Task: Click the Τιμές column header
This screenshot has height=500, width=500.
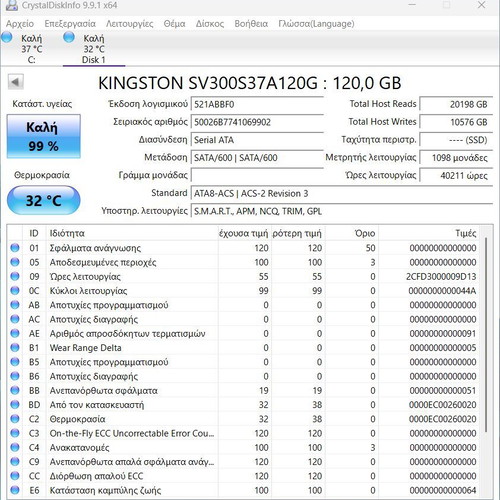Action: coord(429,233)
